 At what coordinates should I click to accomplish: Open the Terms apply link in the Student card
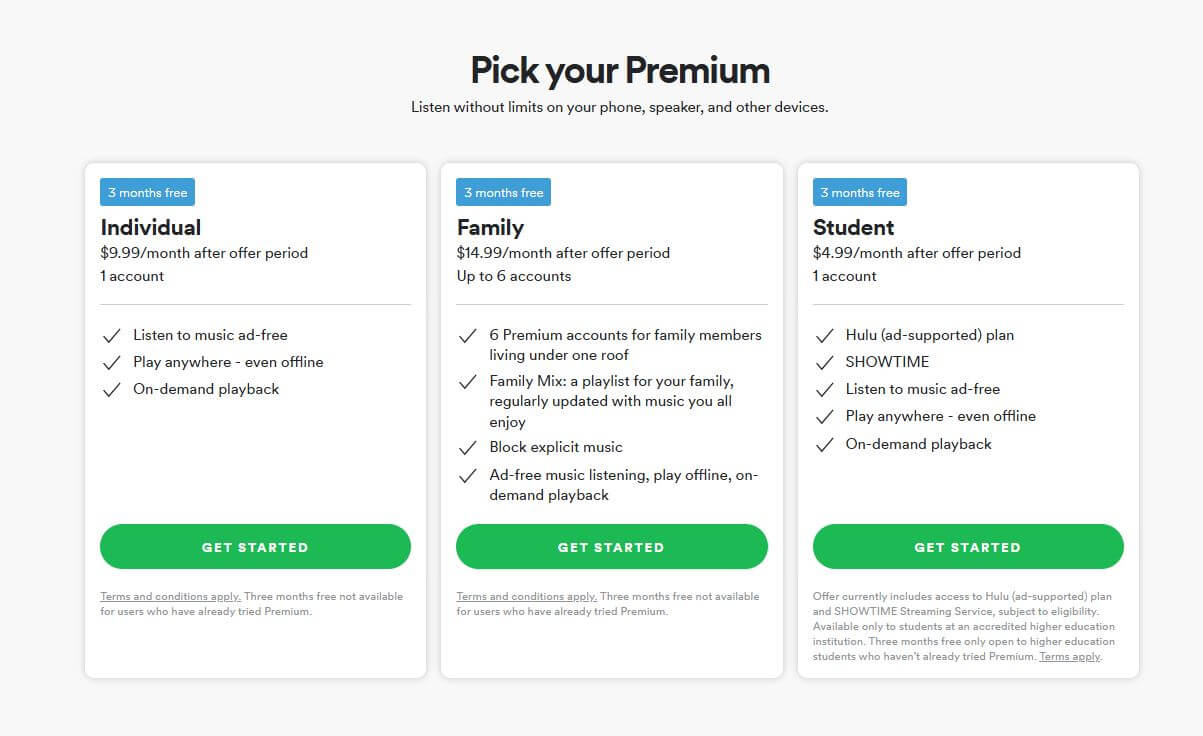click(1070, 656)
